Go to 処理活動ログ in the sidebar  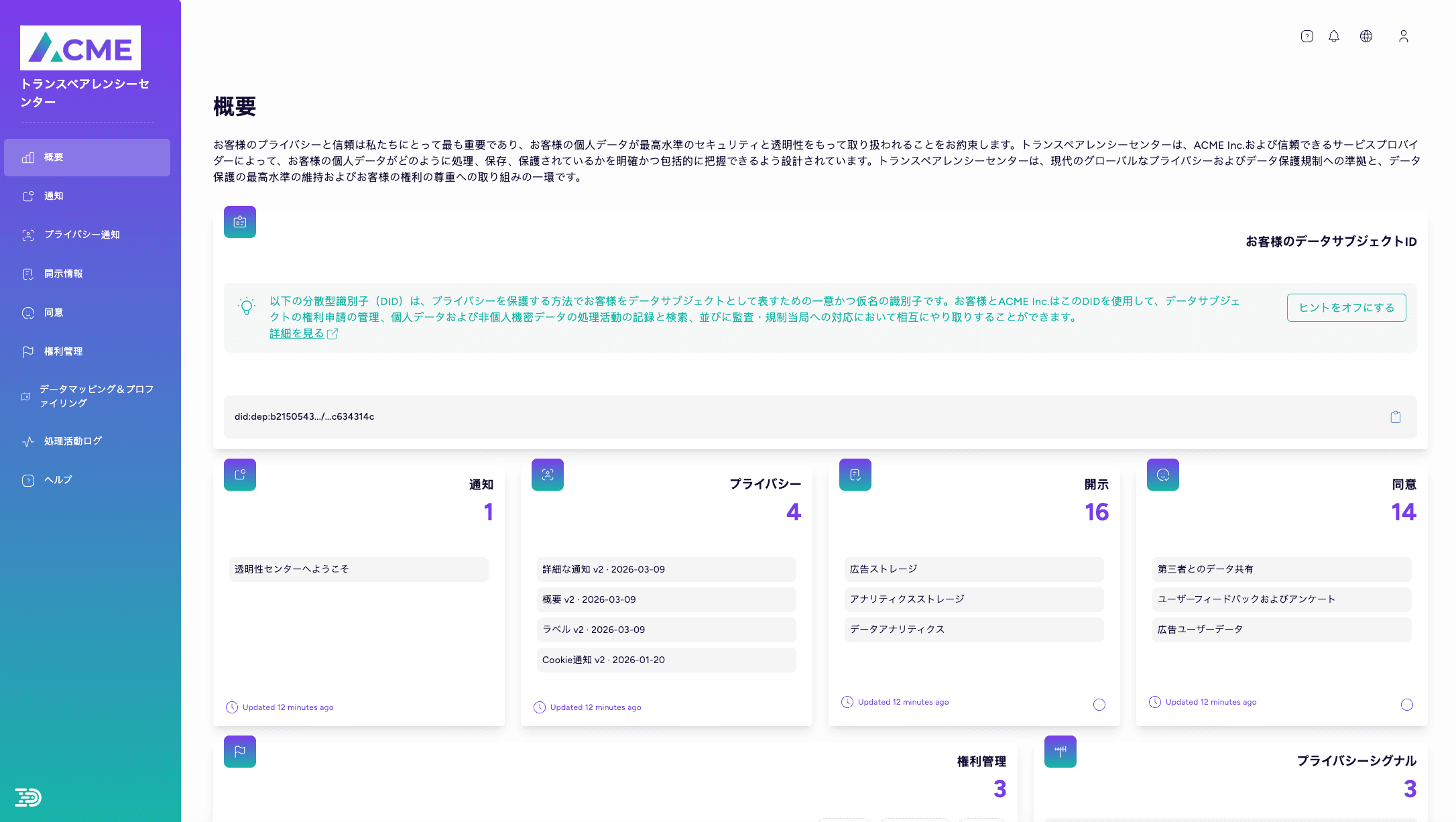[72, 441]
